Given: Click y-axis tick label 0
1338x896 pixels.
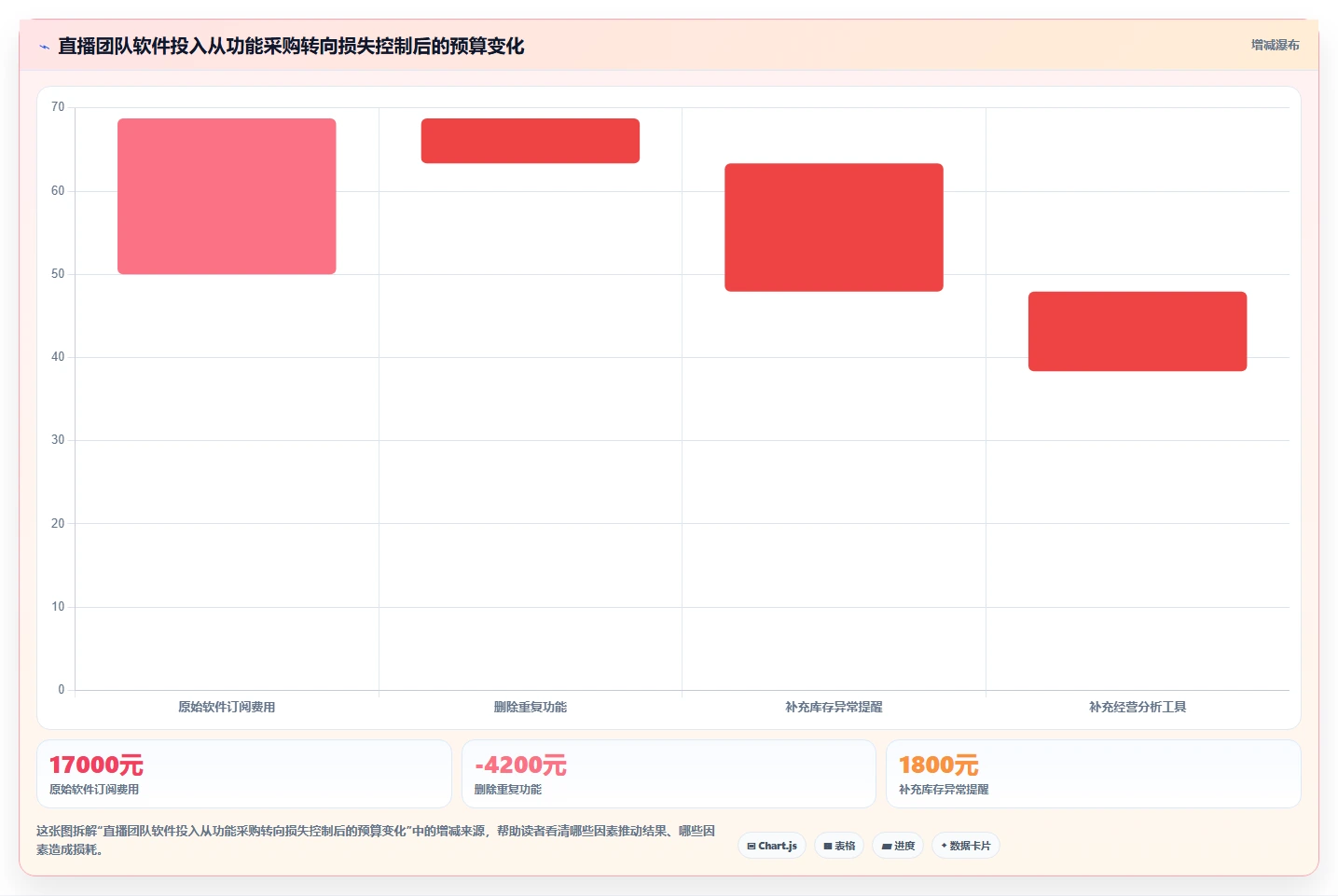Looking at the screenshot, I should 62,690.
